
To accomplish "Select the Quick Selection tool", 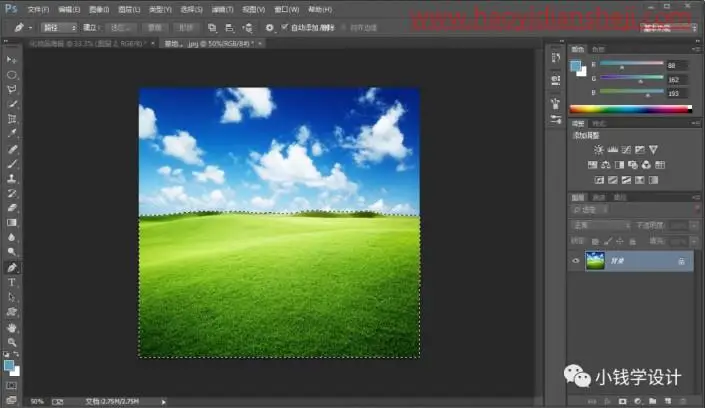I will (11, 104).
